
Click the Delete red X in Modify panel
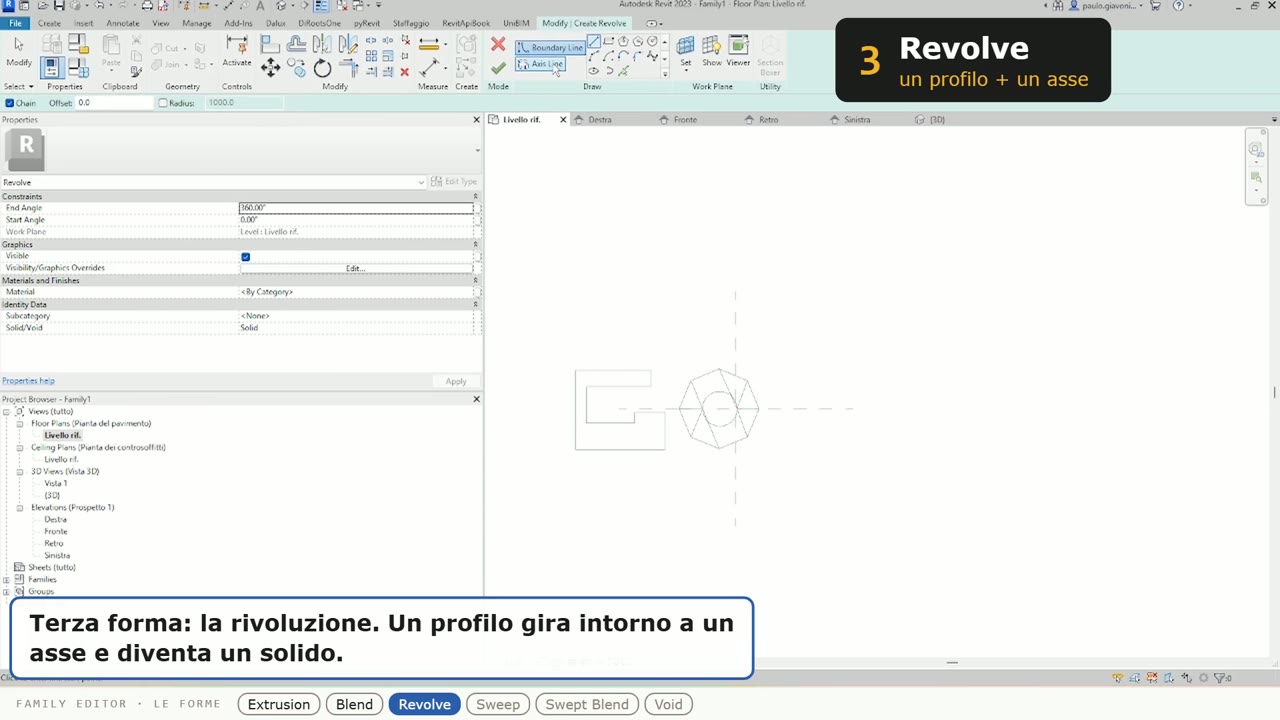coord(404,72)
